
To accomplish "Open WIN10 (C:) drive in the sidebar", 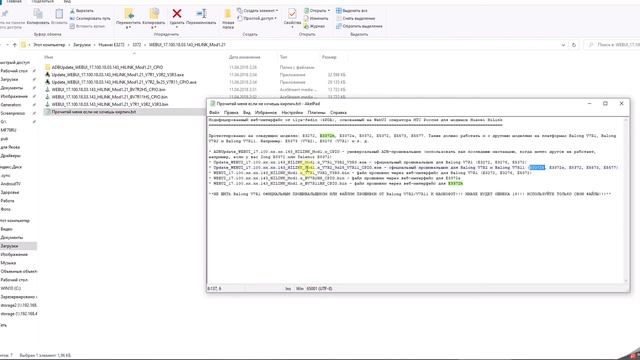I will (x=11, y=289).
